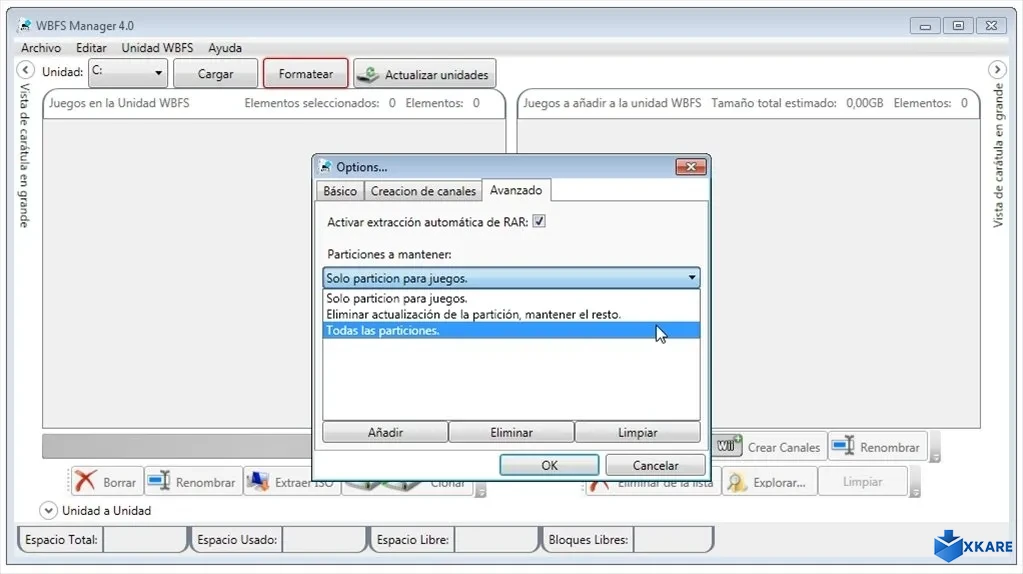Expand Unidad a Unidad section

(x=48, y=510)
